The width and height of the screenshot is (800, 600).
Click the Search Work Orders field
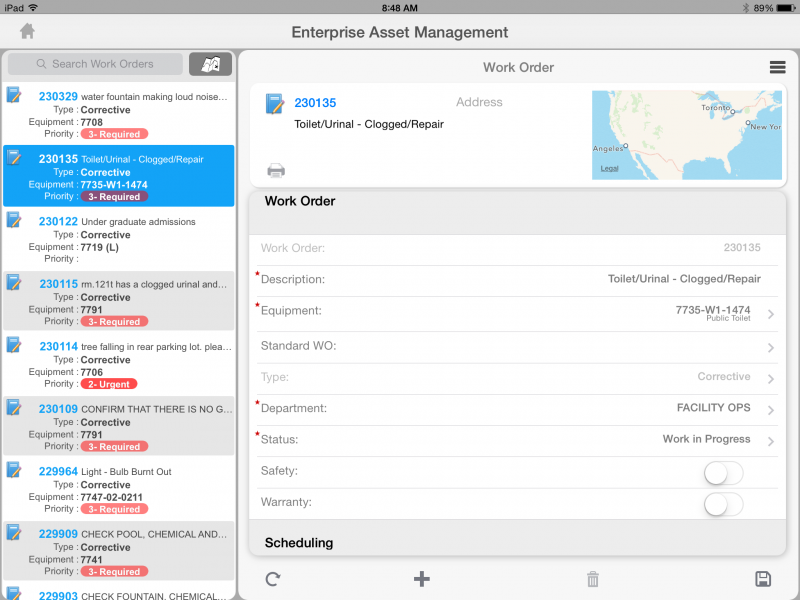95,64
